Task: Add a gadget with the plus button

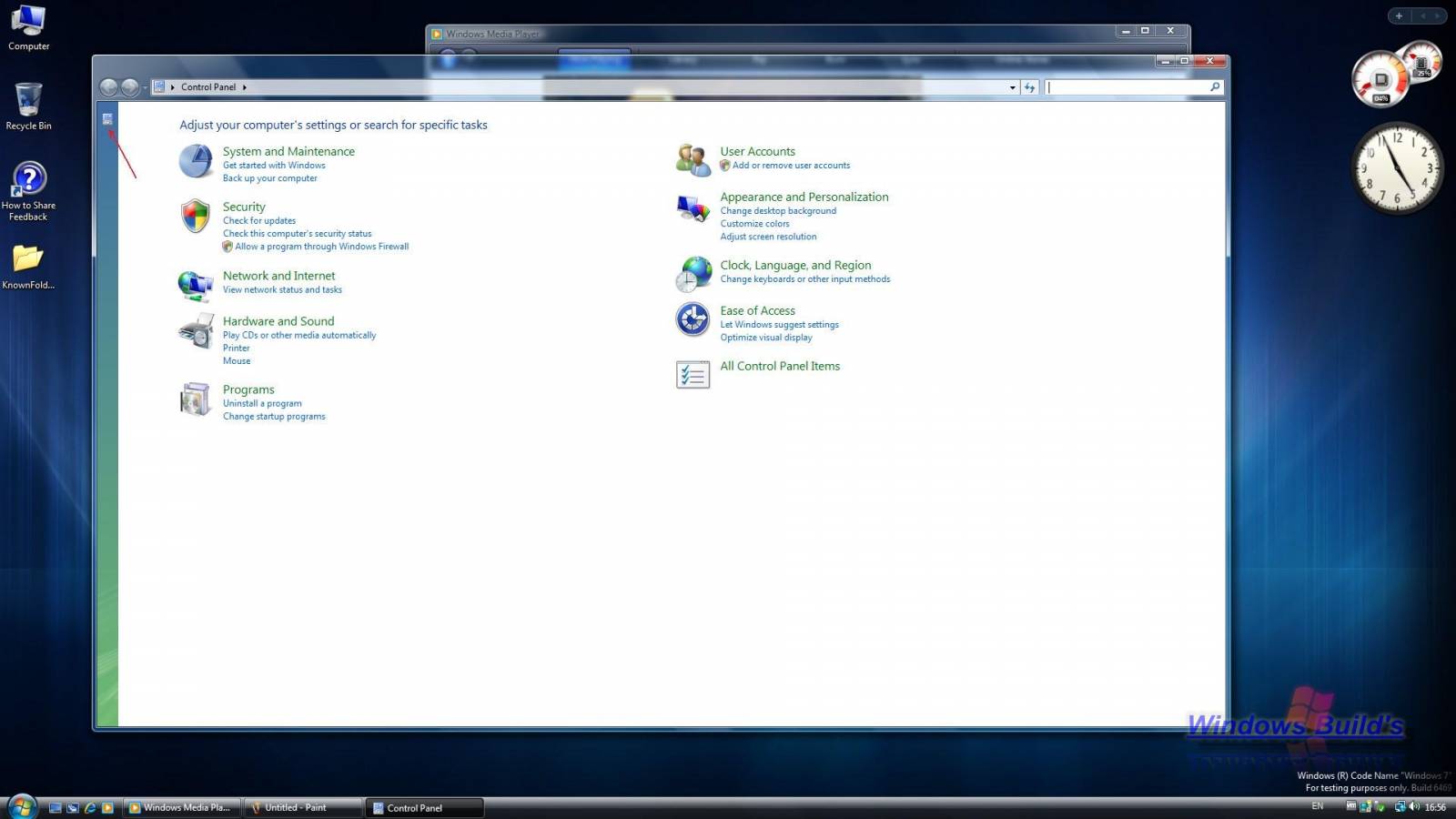Action: tap(1399, 15)
